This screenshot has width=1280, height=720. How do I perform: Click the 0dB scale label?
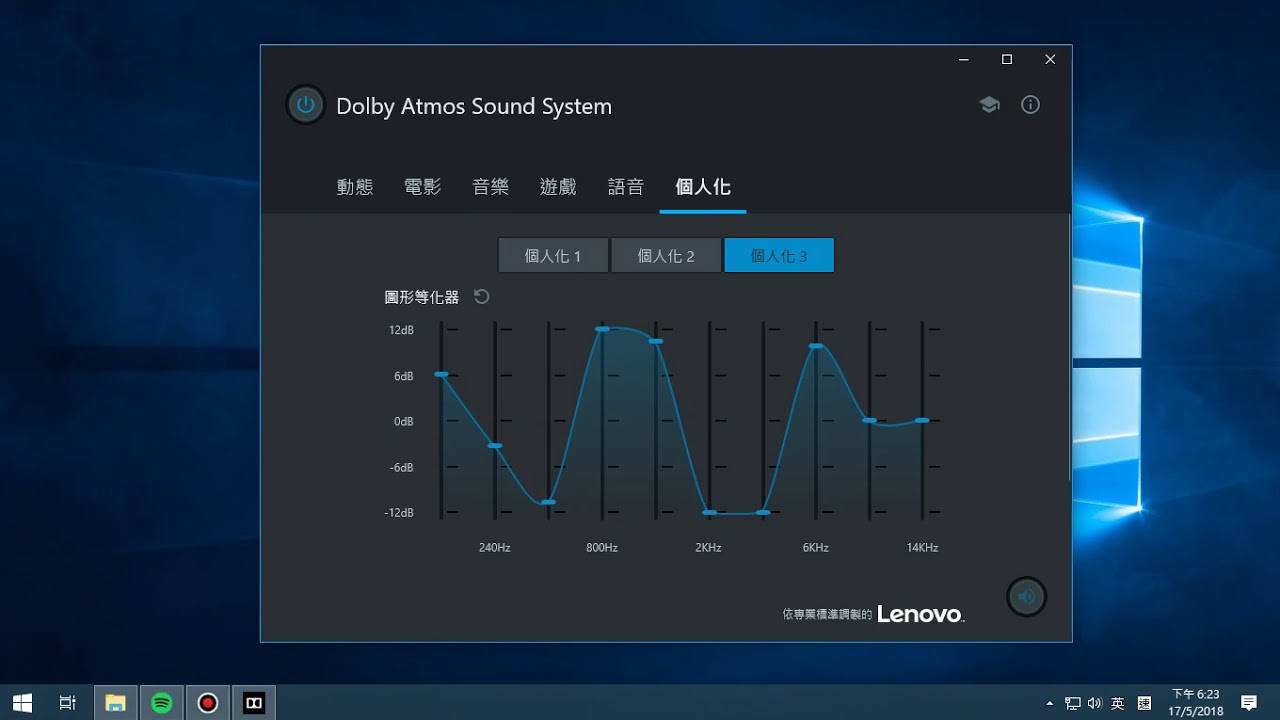click(x=404, y=421)
